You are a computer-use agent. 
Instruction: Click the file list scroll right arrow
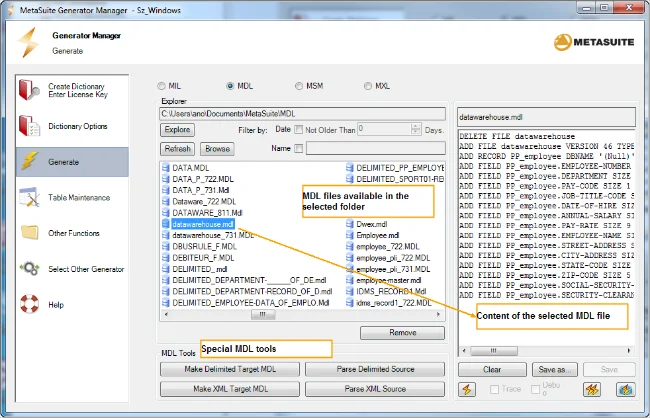tap(439, 315)
